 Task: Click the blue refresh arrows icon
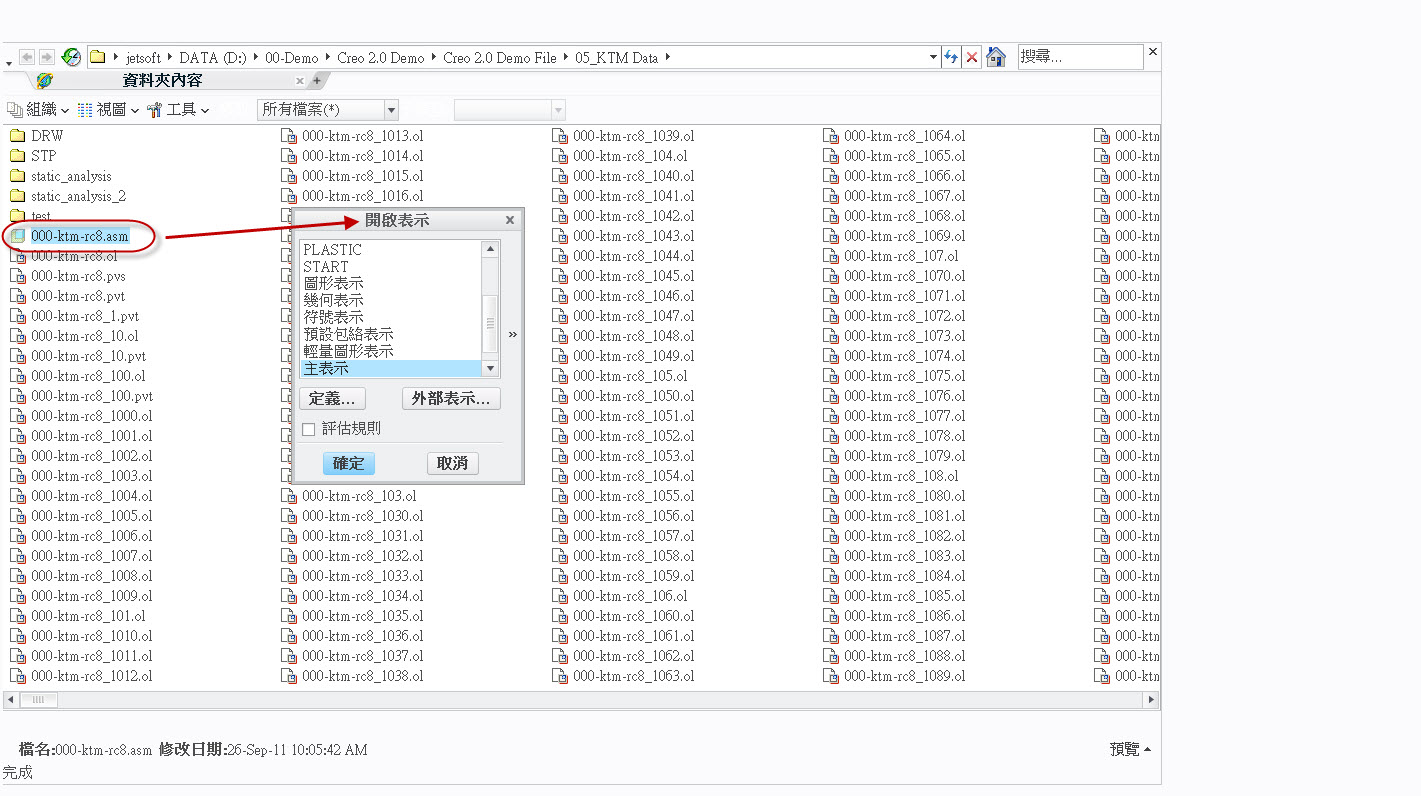pos(951,57)
